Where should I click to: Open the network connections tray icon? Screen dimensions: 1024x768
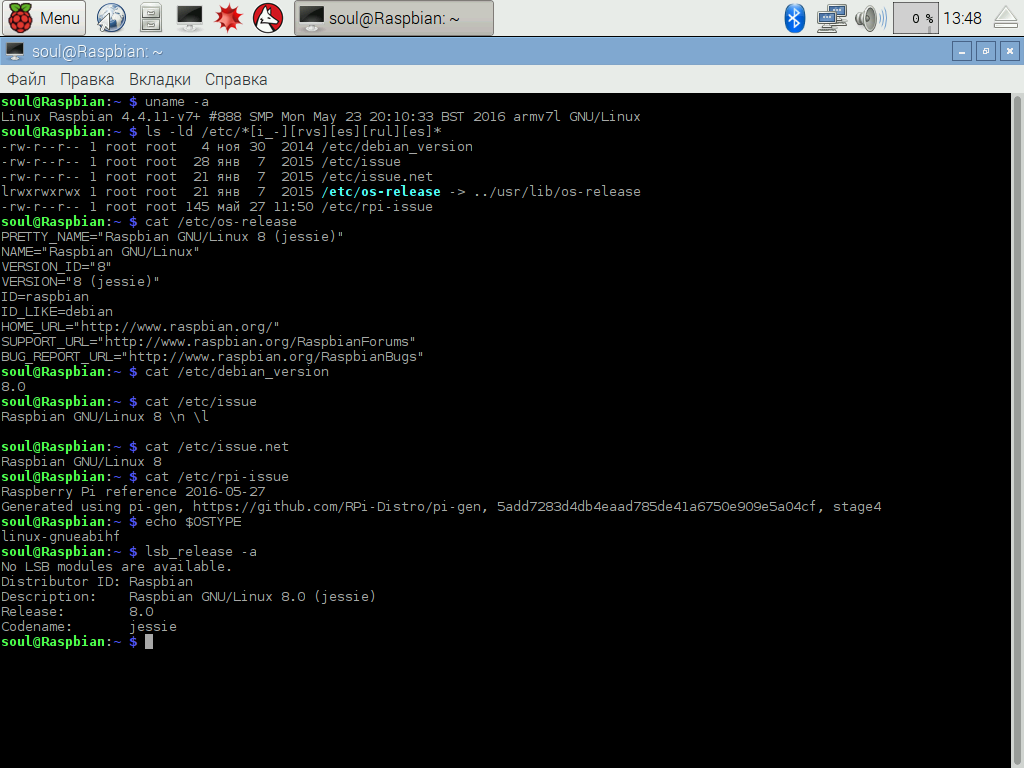point(832,18)
